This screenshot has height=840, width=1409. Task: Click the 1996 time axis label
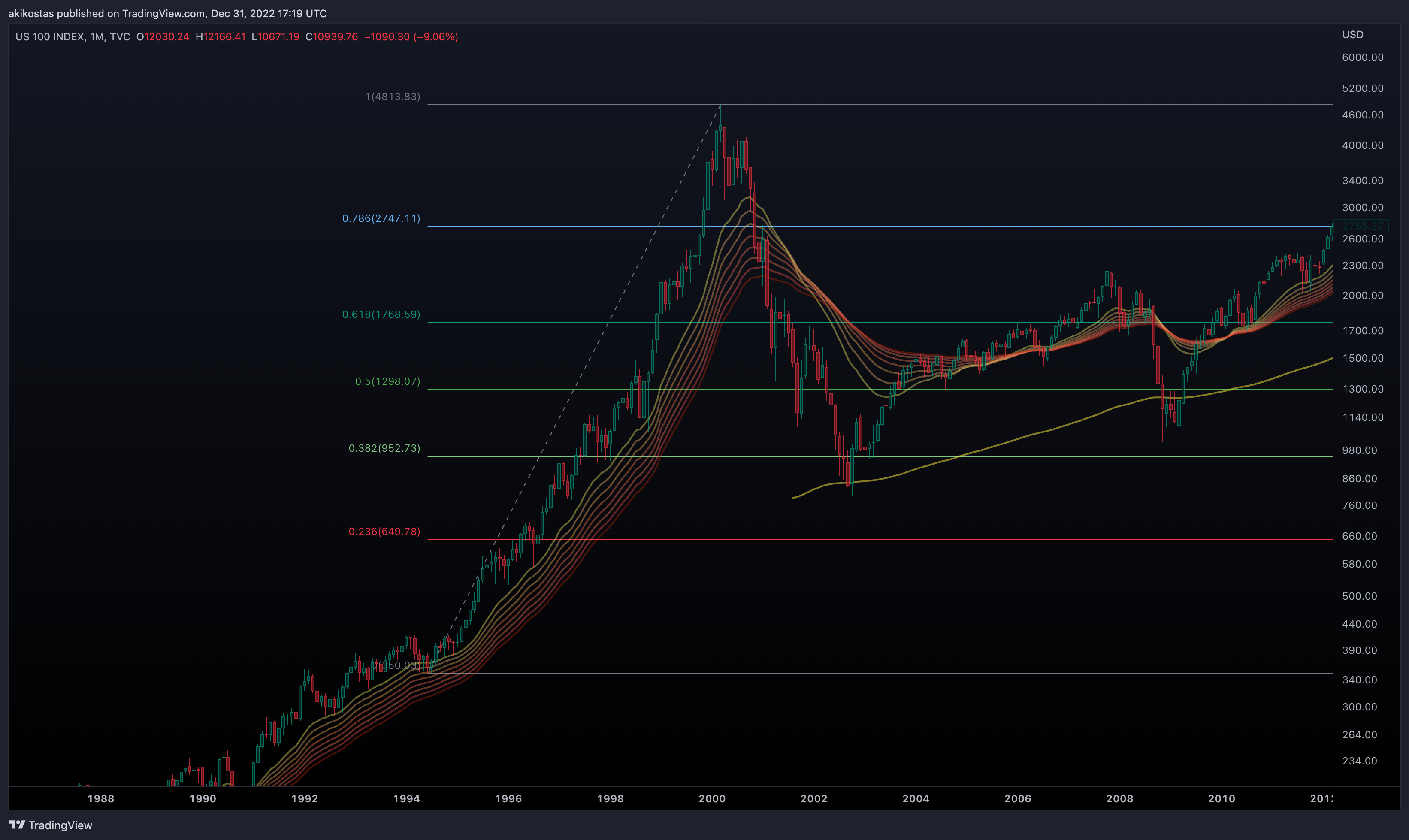pyautogui.click(x=508, y=799)
